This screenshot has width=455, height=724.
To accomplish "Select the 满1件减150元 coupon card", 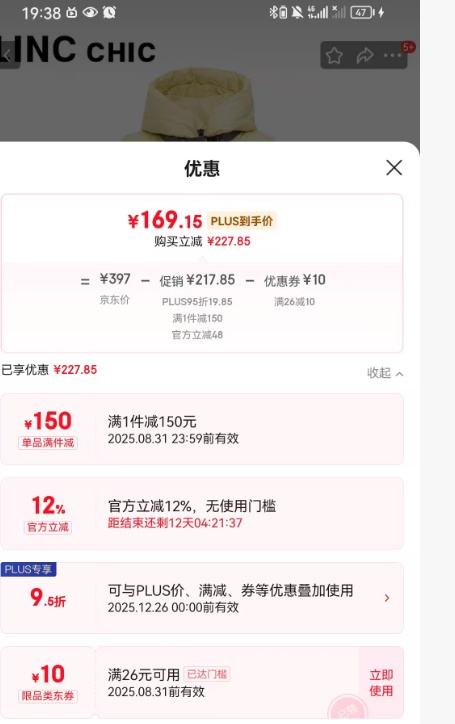I will pyautogui.click(x=202, y=429).
